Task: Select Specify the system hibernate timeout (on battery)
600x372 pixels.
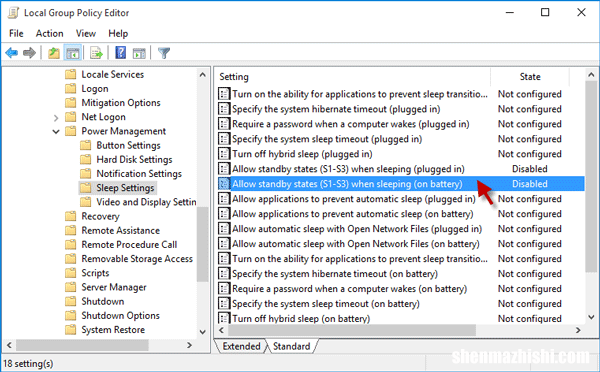Action: coord(335,274)
